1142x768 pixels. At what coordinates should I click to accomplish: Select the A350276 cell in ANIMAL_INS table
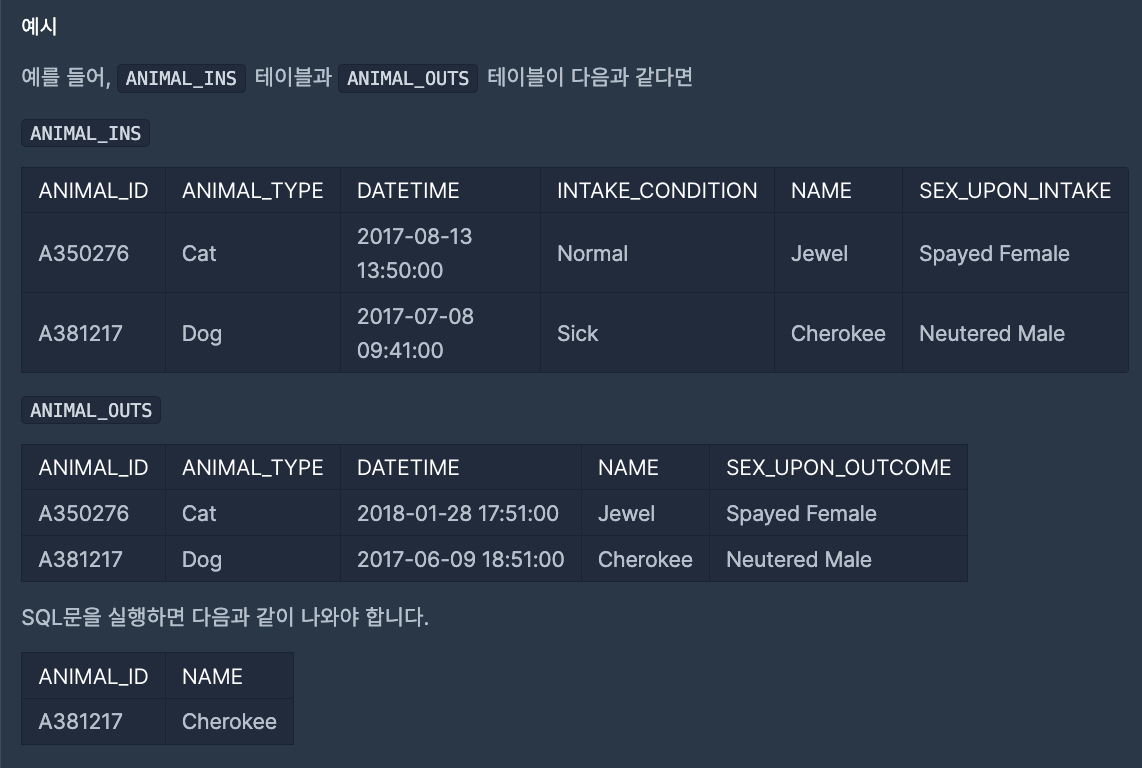(93, 253)
